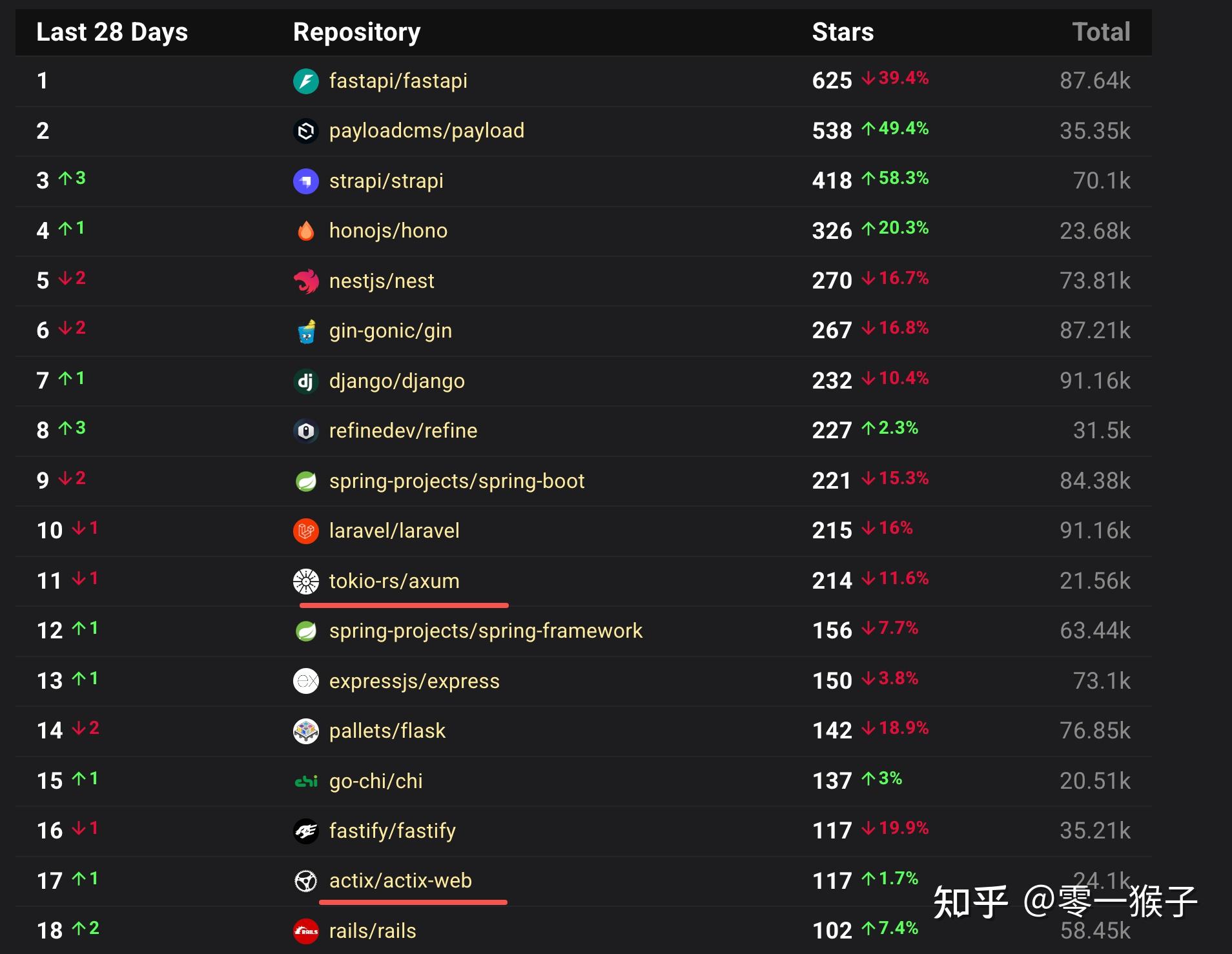Open the nestjs/nest repository link
Screen dimensions: 1232x954
pyautogui.click(x=382, y=281)
